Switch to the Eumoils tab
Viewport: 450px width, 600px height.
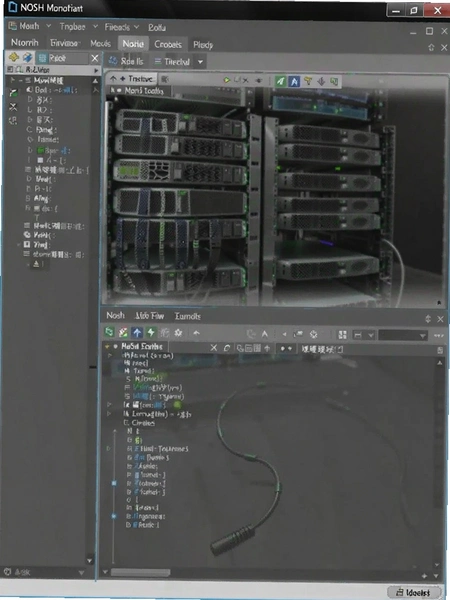click(x=188, y=316)
